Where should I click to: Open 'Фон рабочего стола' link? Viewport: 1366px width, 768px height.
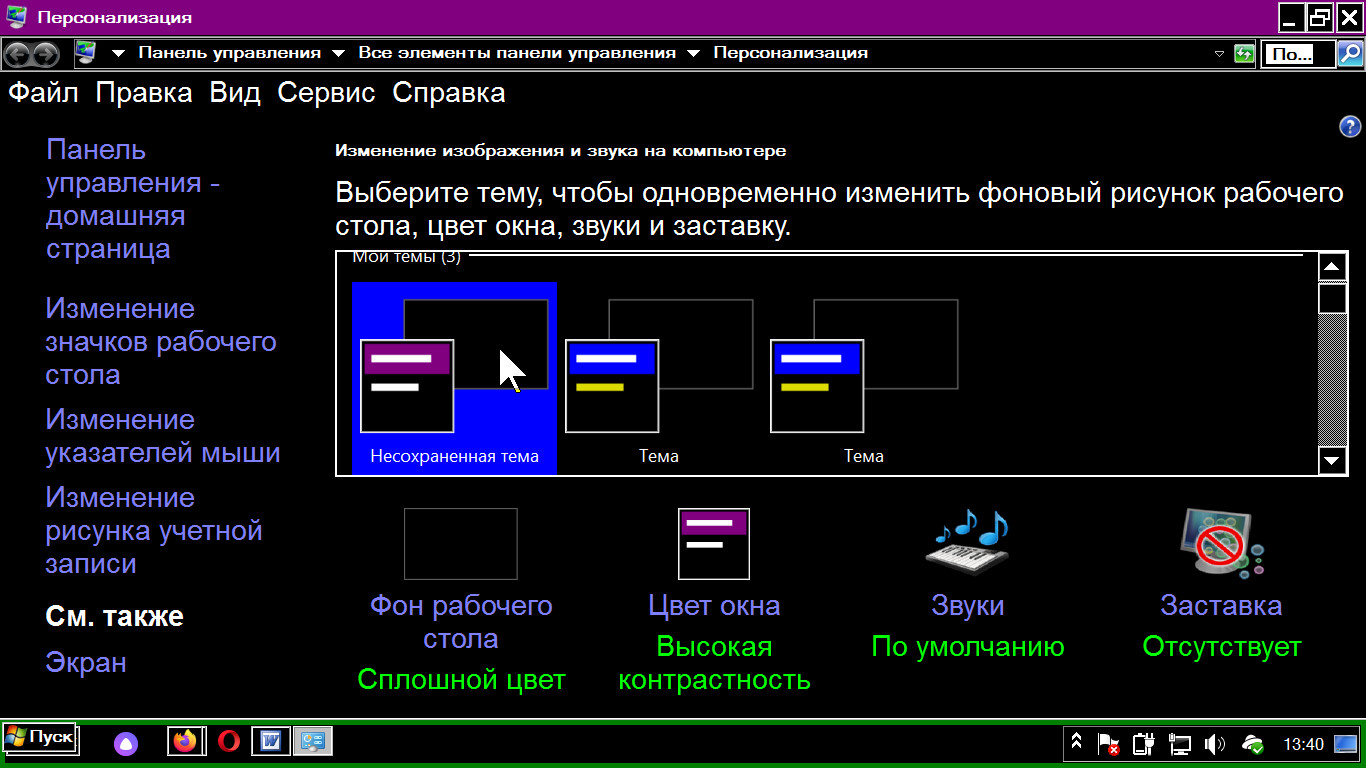461,621
